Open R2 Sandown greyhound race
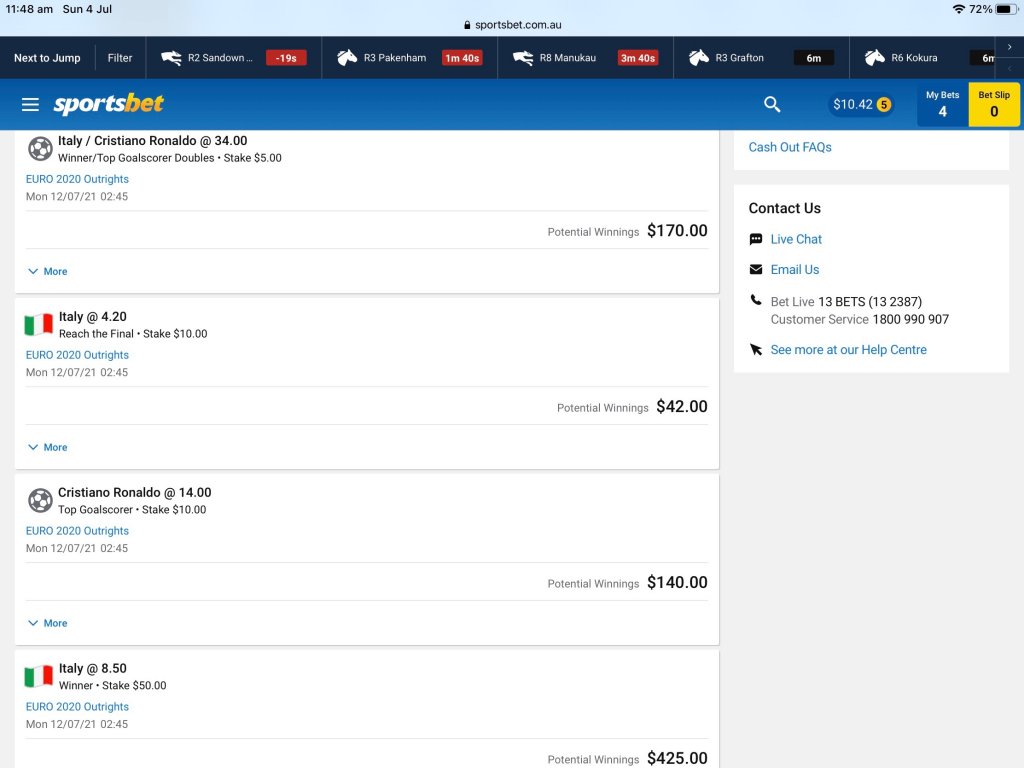 tap(234, 57)
